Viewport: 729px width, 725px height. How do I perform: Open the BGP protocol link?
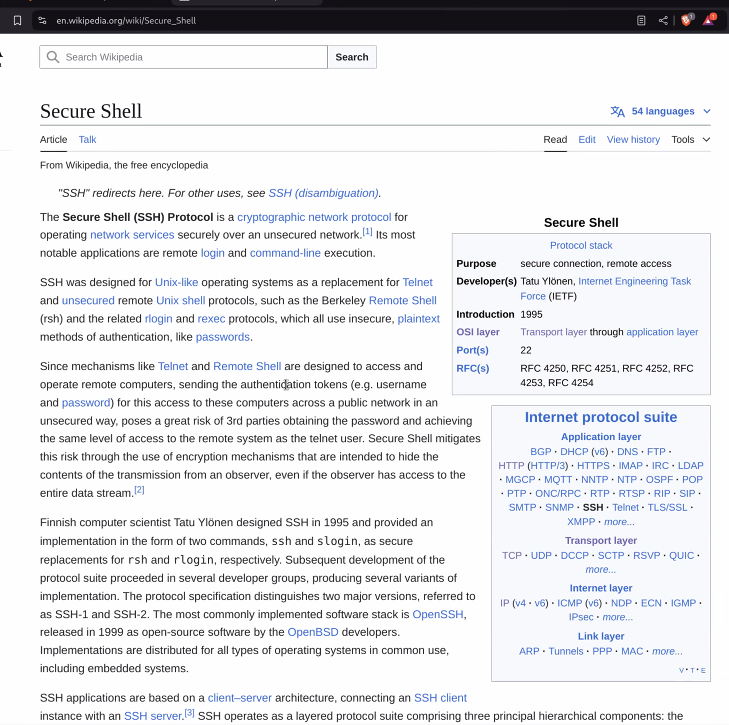[541, 452]
